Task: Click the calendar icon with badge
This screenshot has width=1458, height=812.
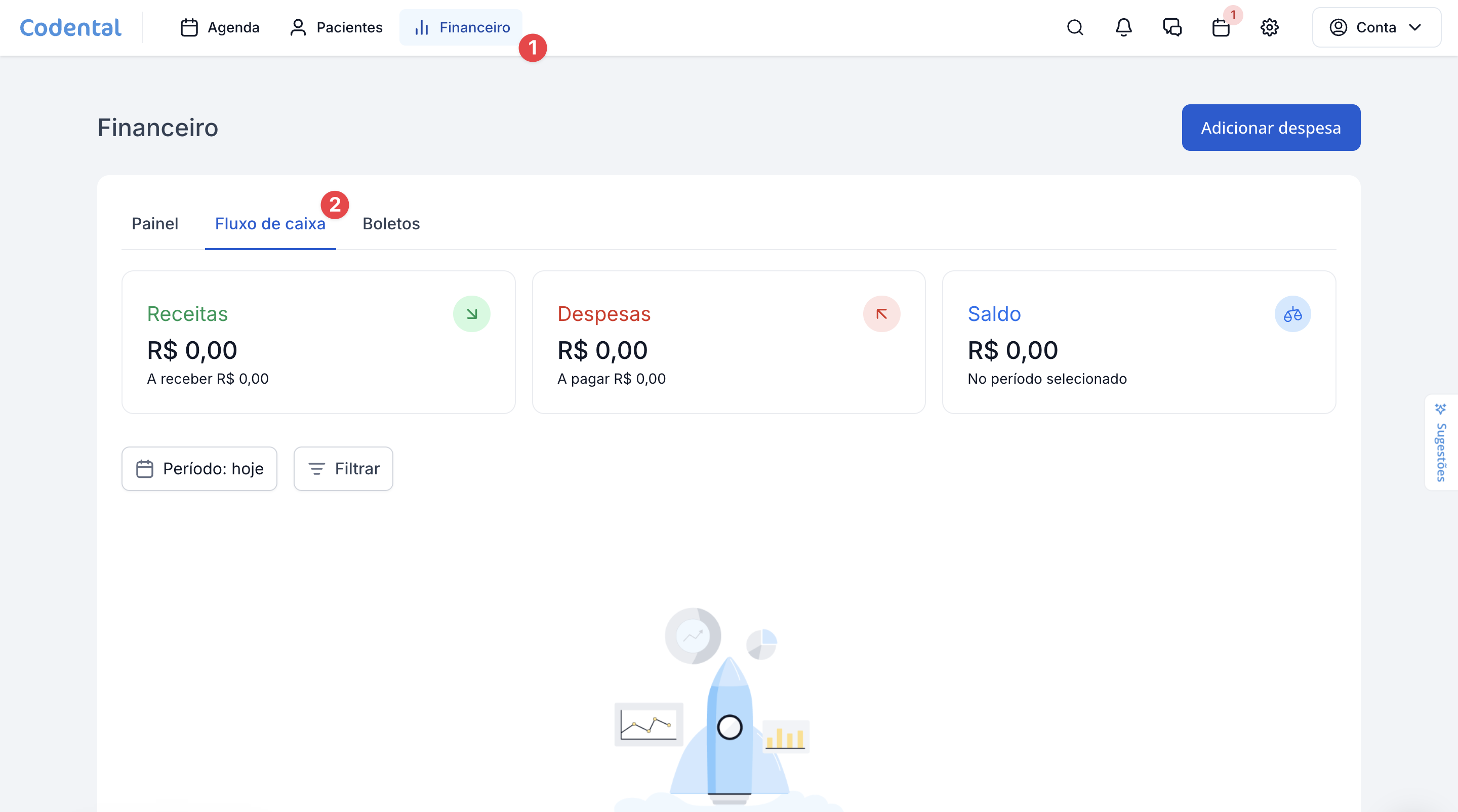Action: coord(1221,27)
